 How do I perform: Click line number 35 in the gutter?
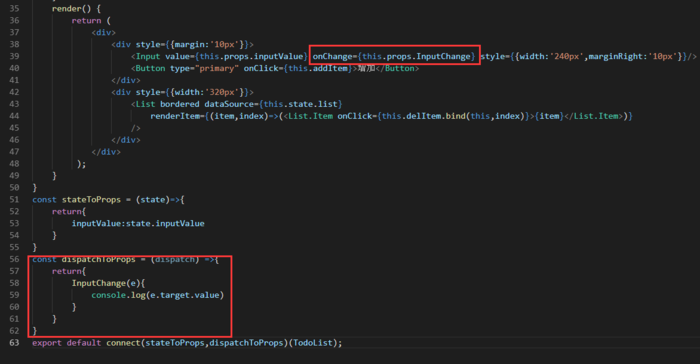coord(14,8)
